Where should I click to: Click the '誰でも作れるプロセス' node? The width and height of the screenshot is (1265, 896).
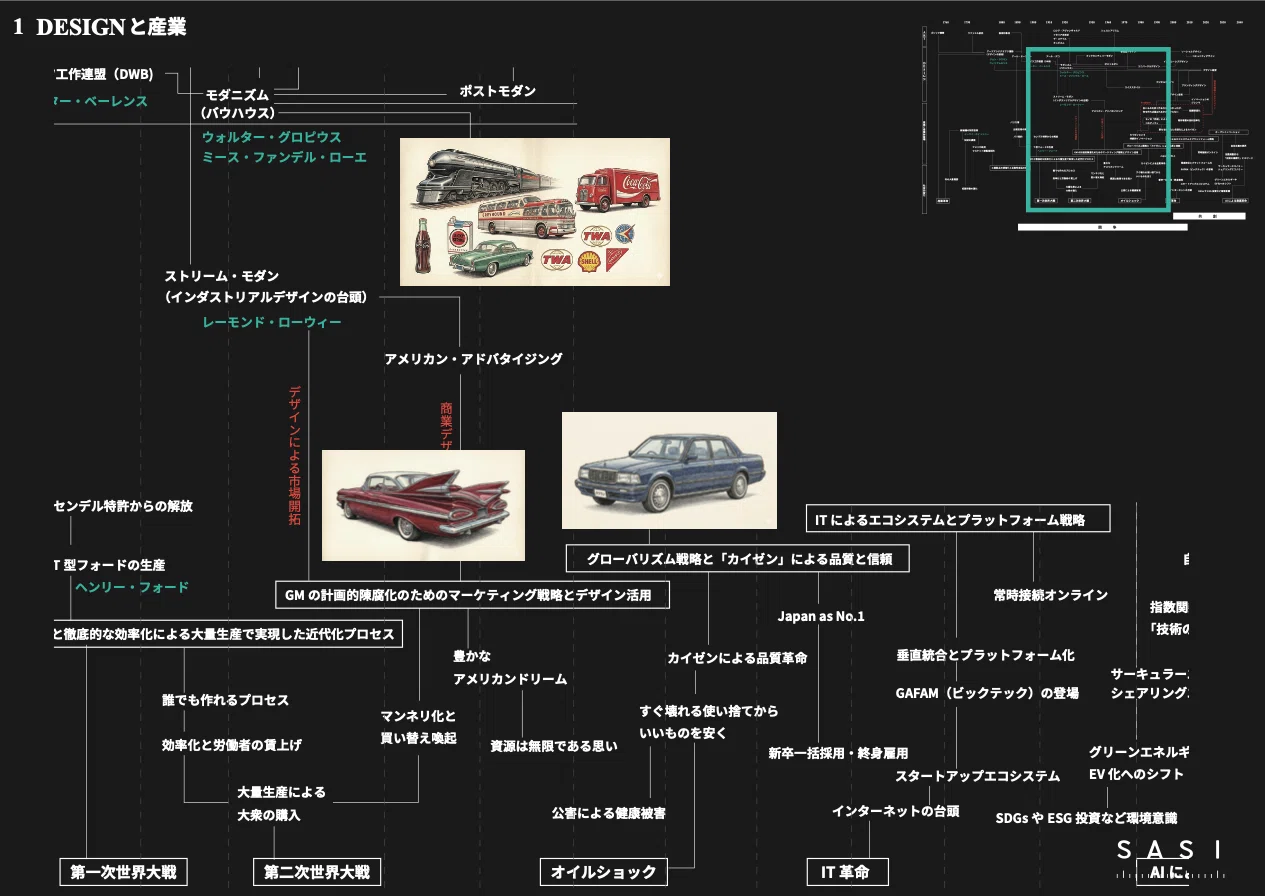[x=225, y=700]
